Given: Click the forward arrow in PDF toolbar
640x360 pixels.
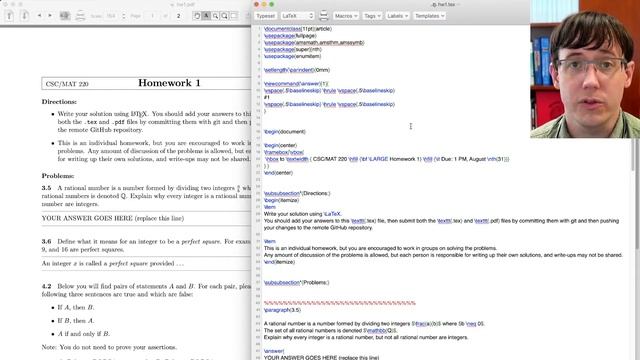Looking at the screenshot, I should [x=50, y=16].
